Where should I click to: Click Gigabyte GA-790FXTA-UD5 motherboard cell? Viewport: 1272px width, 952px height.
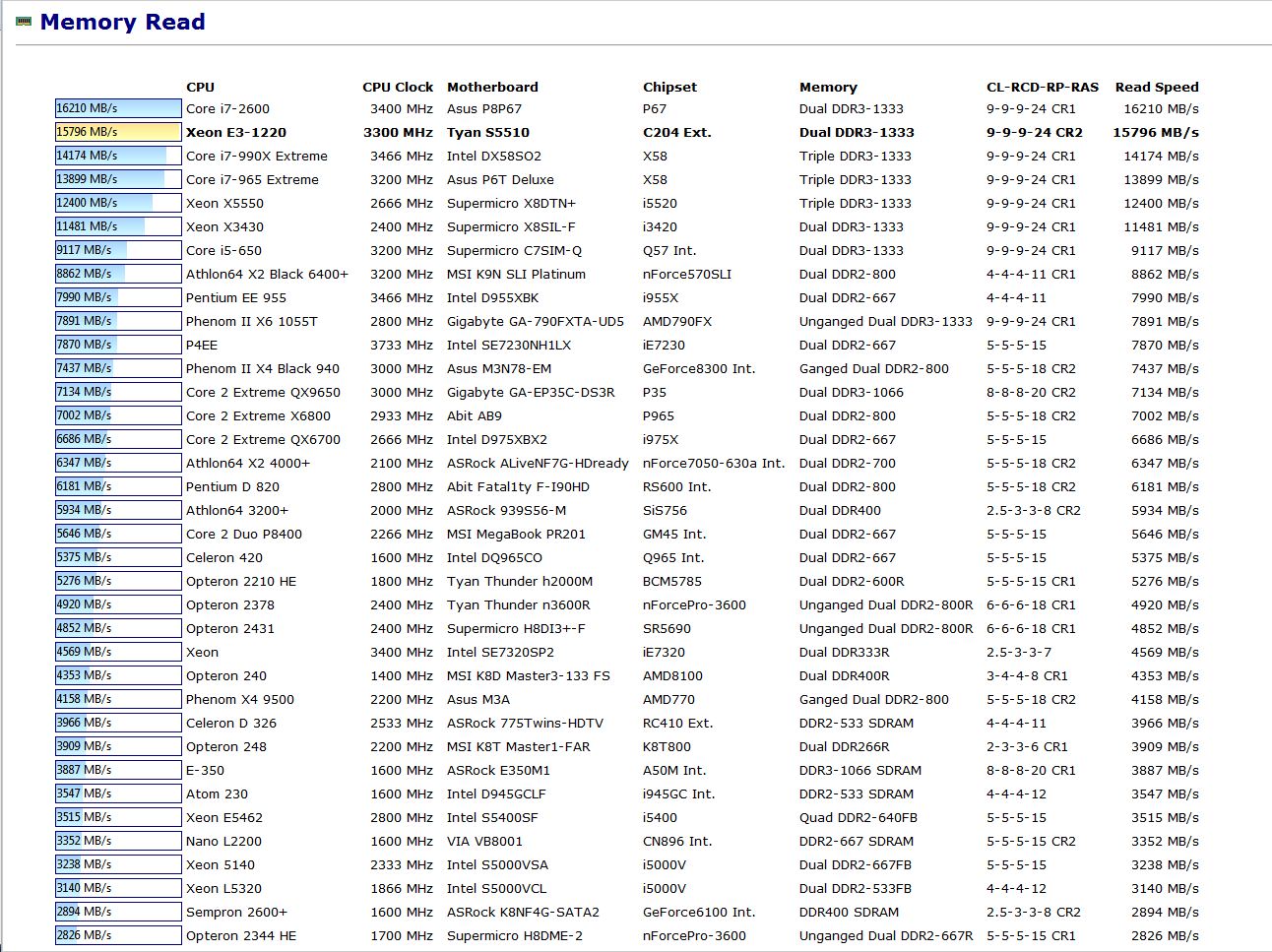536,322
